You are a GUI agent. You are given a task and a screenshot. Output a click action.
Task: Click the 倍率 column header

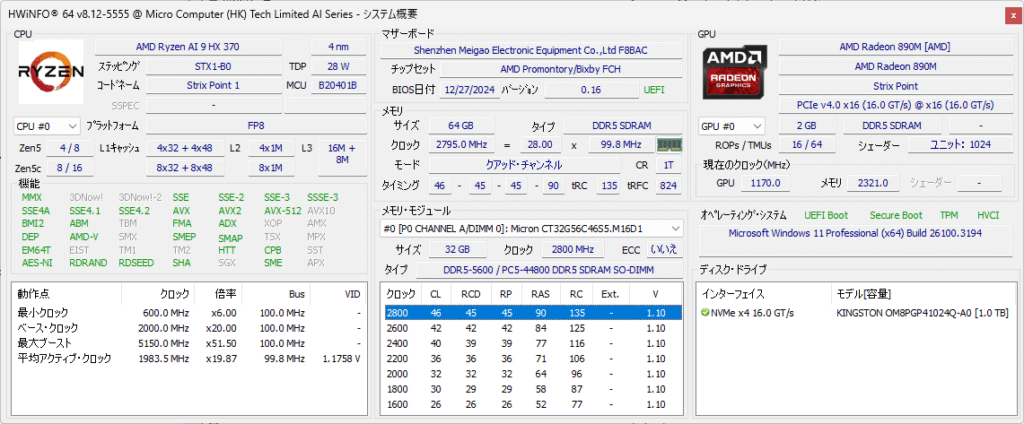(x=218, y=294)
